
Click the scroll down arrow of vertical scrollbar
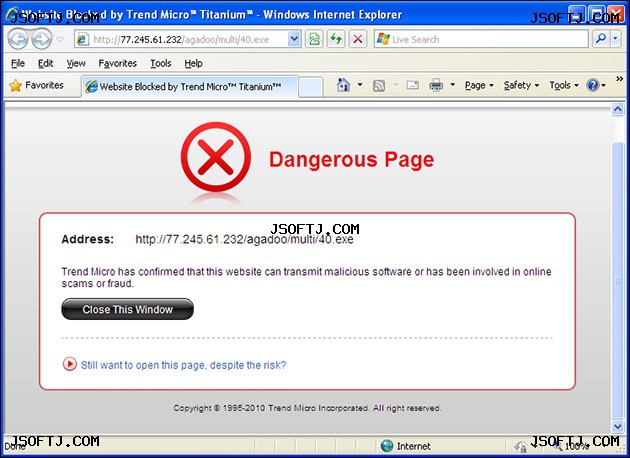[618, 426]
